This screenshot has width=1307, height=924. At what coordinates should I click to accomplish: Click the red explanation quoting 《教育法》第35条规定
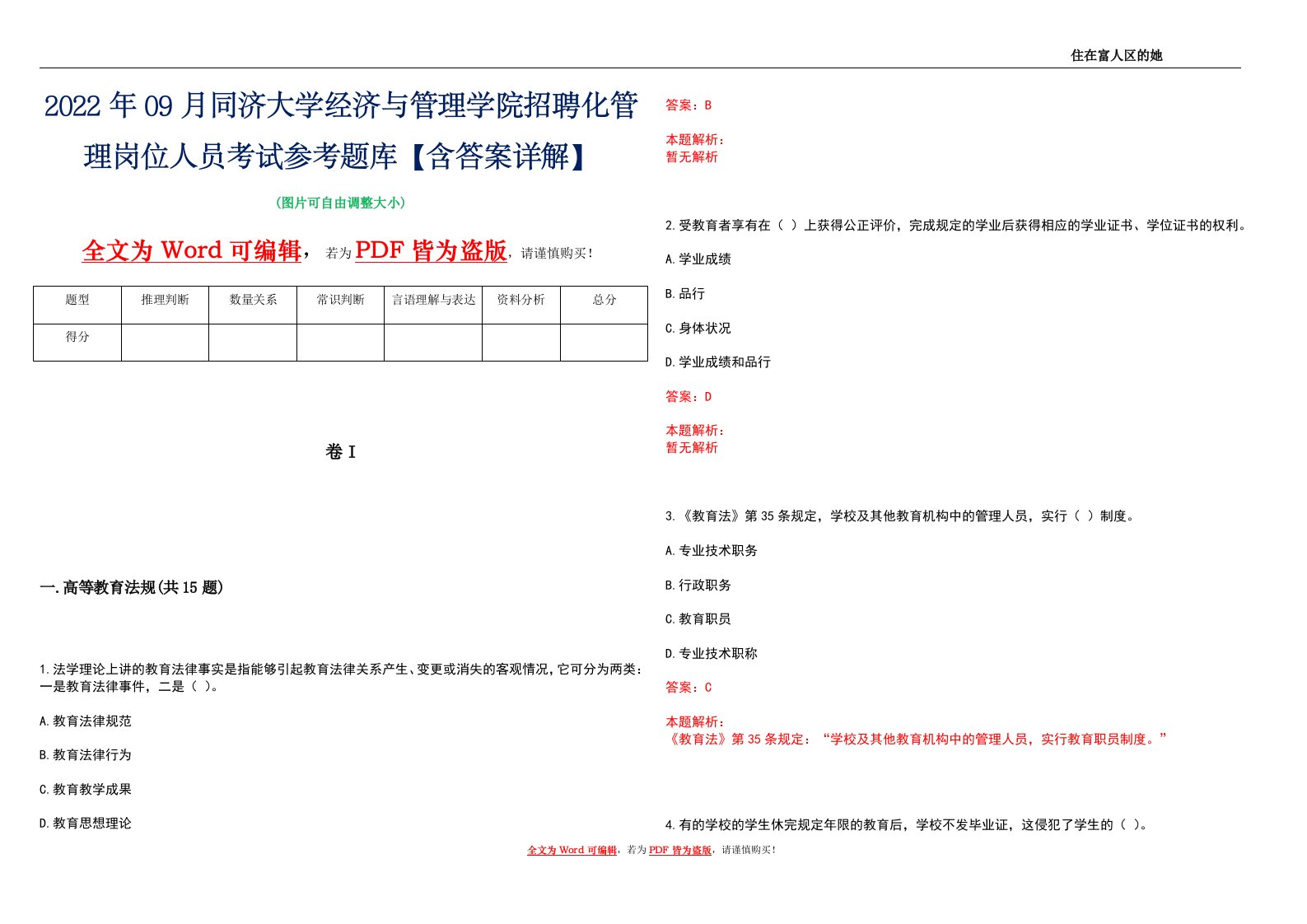pyautogui.click(x=917, y=739)
